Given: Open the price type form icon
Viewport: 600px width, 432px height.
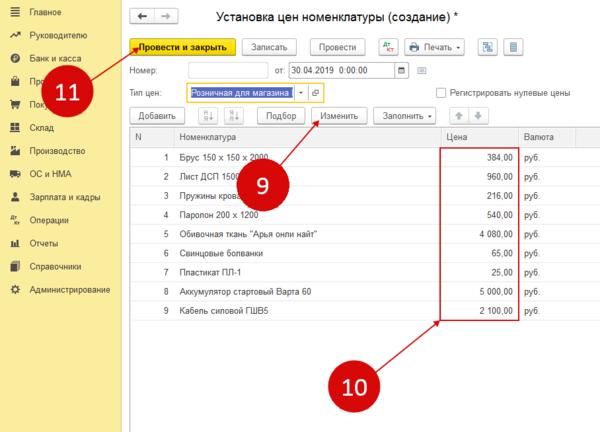Looking at the screenshot, I should coord(316,92).
